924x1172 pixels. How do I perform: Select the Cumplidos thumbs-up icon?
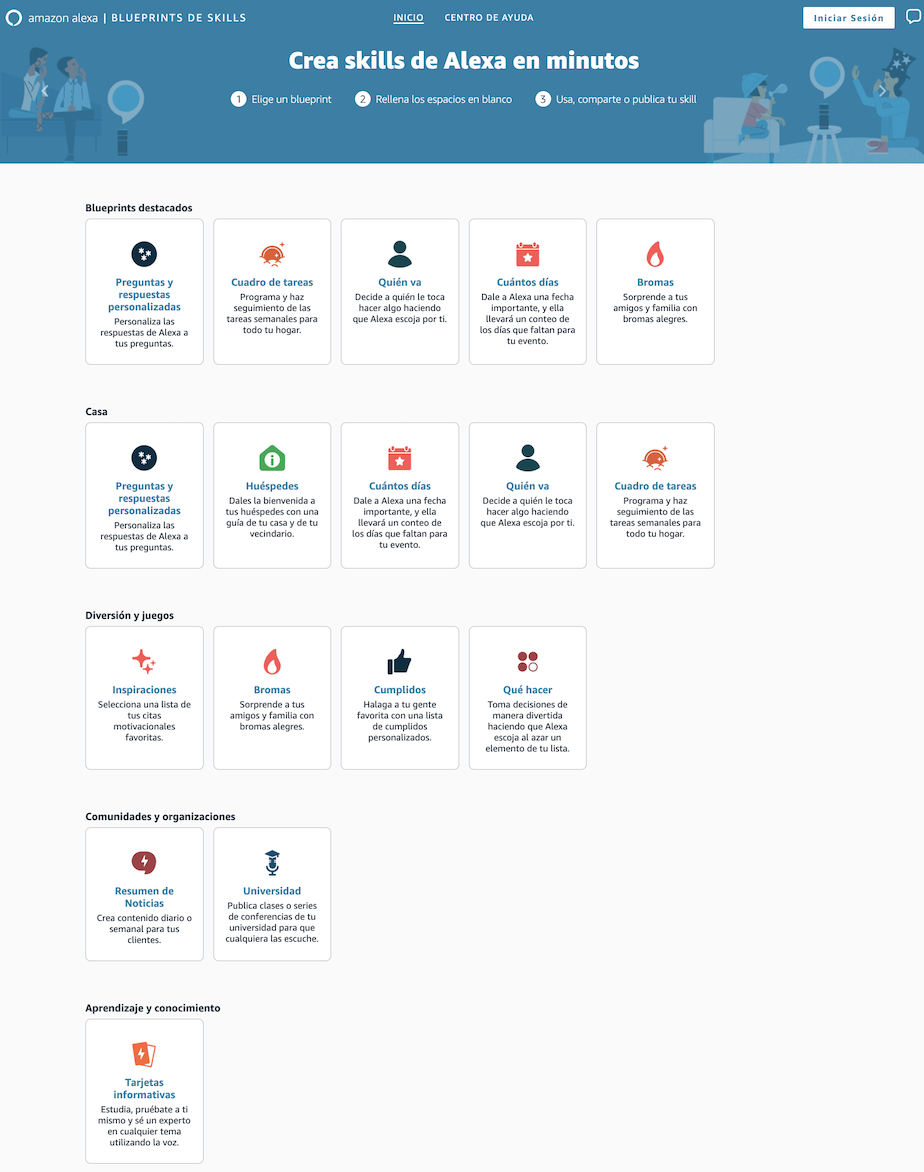click(399, 662)
